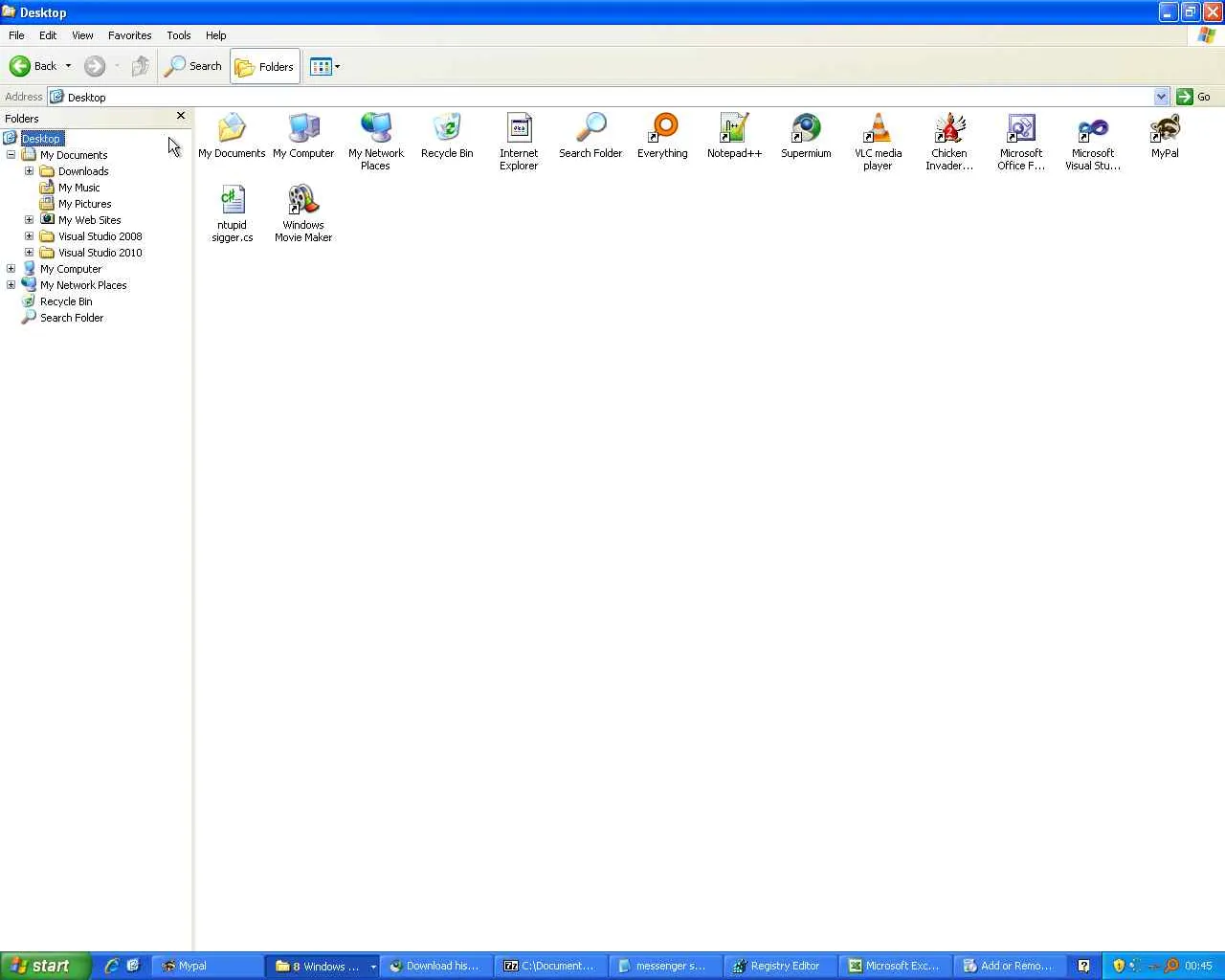Close the Folders pane

[180, 116]
